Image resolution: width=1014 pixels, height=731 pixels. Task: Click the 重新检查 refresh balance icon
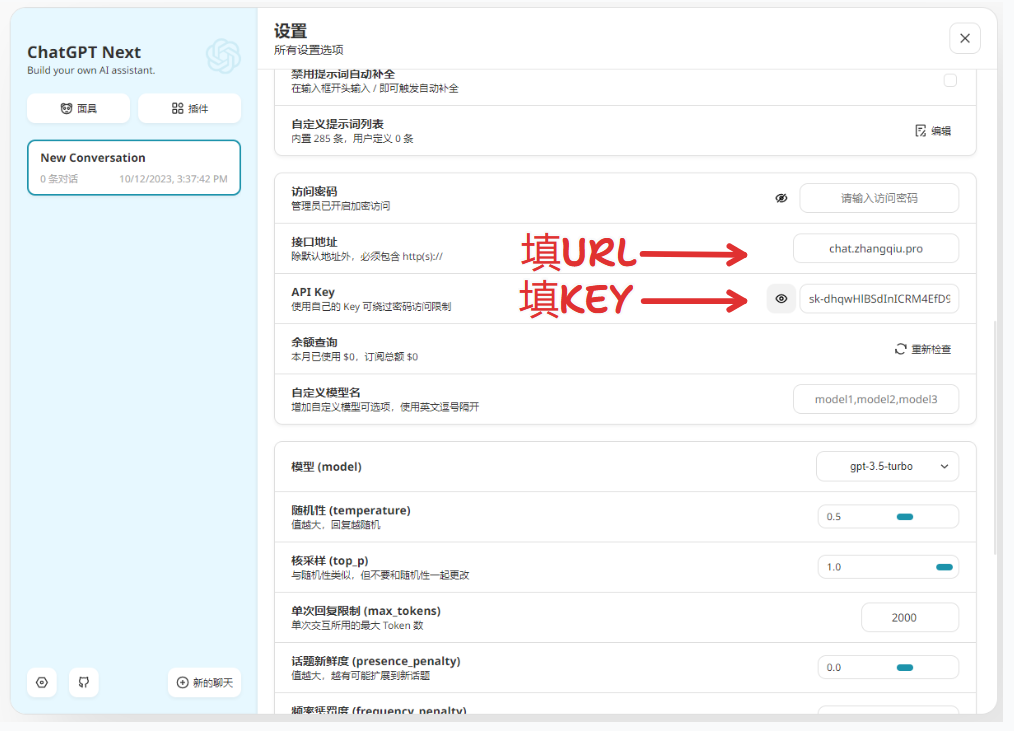tap(900, 349)
